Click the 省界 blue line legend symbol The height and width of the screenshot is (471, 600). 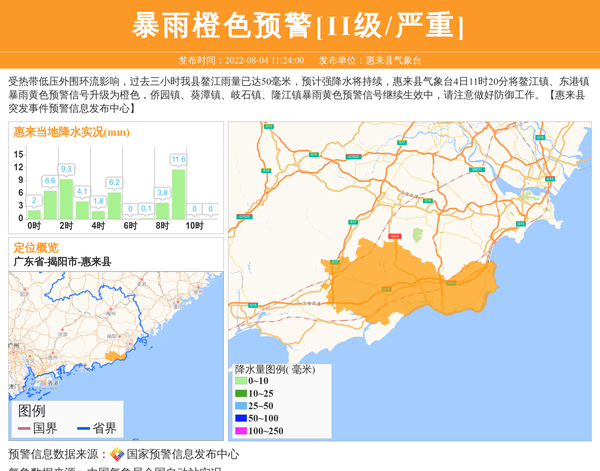click(x=83, y=428)
